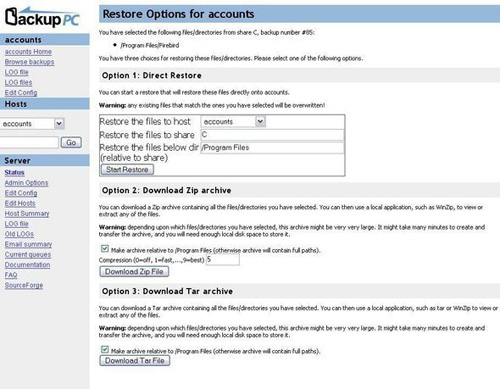
Task: Click the Go button beside search field
Action: pos(71,143)
